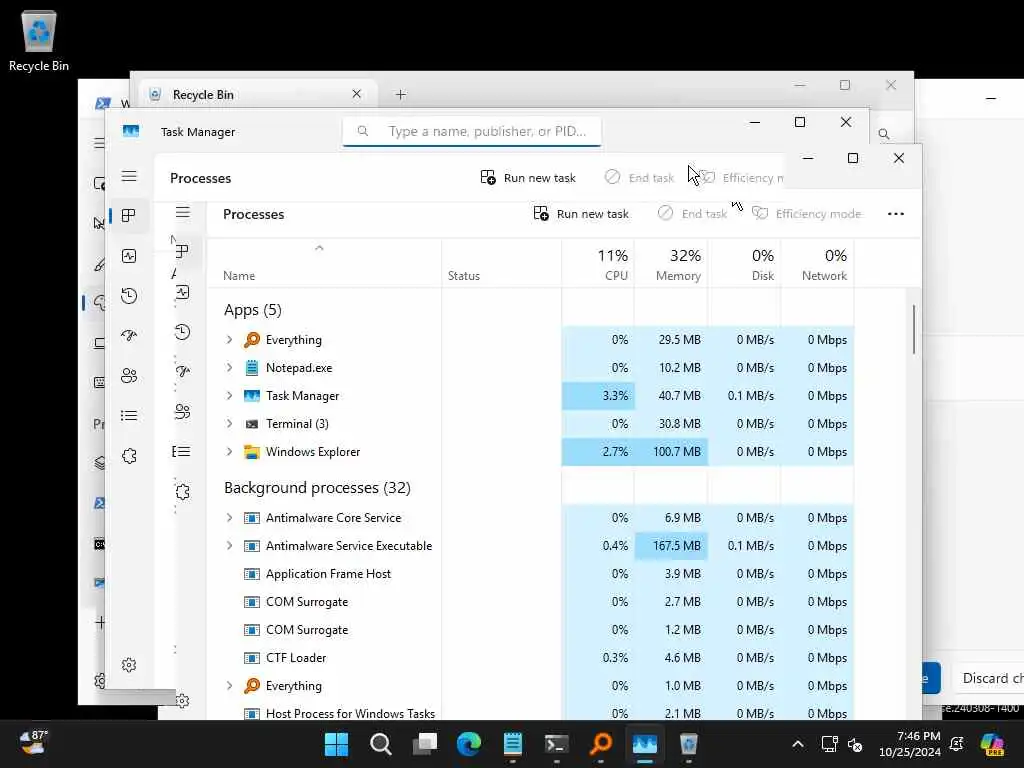Expand Everything under Background processes
1024x768 pixels.
coord(229,686)
